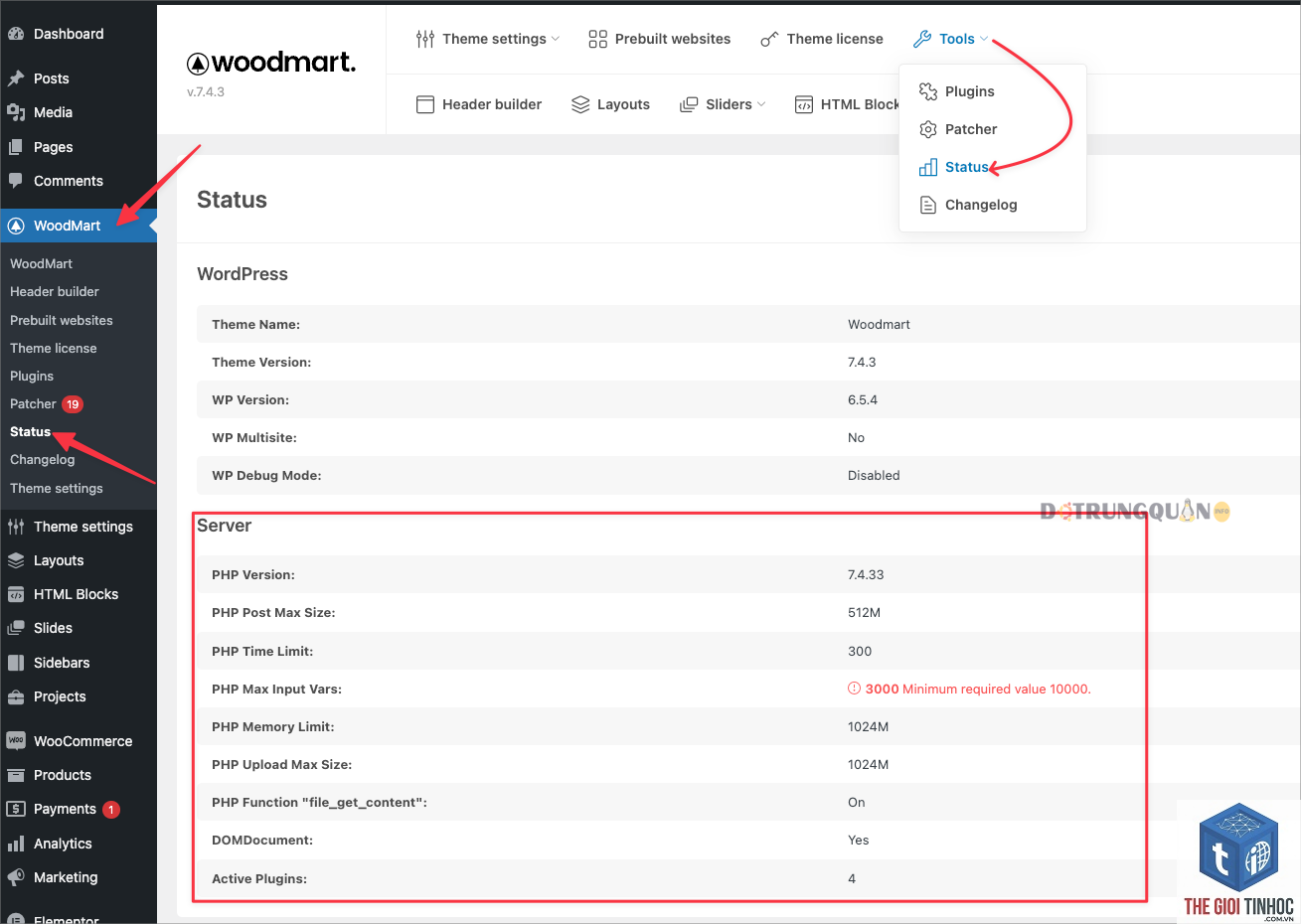Select the PHP Post Max Size value 512M
1301x924 pixels.
coord(865,612)
